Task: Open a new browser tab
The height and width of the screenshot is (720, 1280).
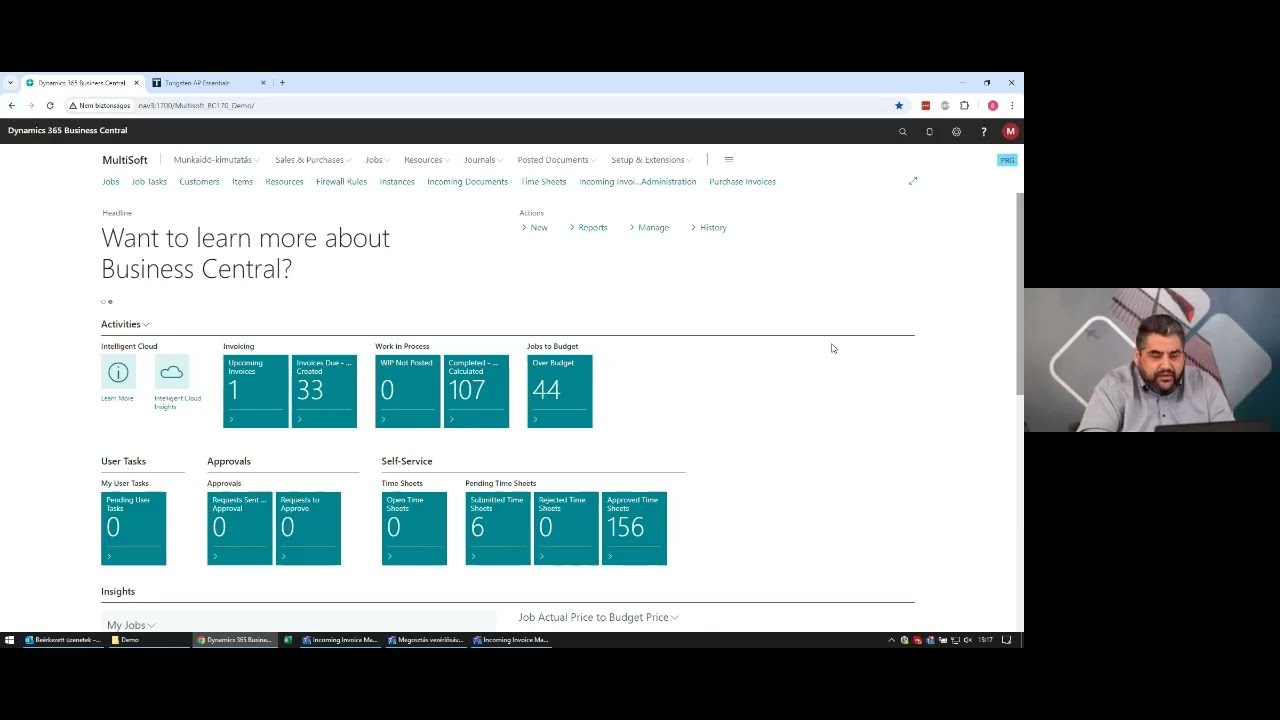Action: (282, 83)
